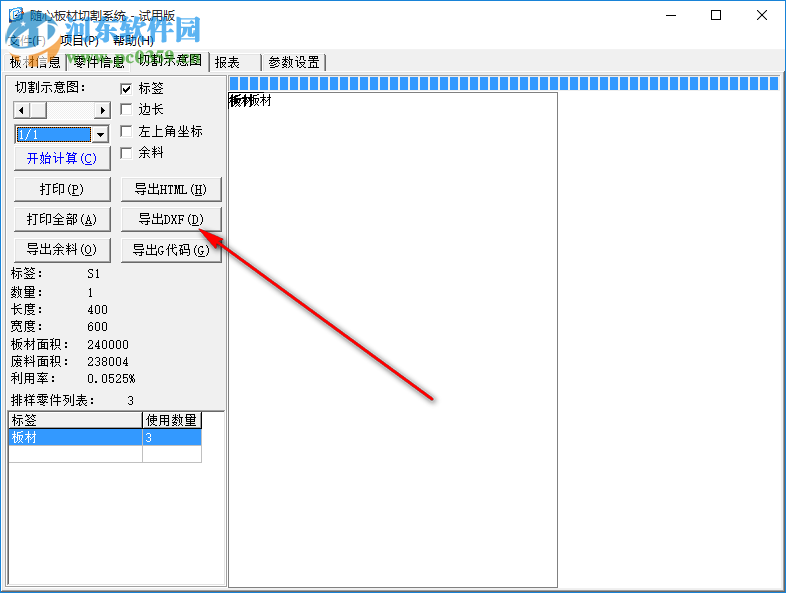Screen dimensions: 786x593
Task: Switch to the 零件信息 tab
Action: point(99,62)
